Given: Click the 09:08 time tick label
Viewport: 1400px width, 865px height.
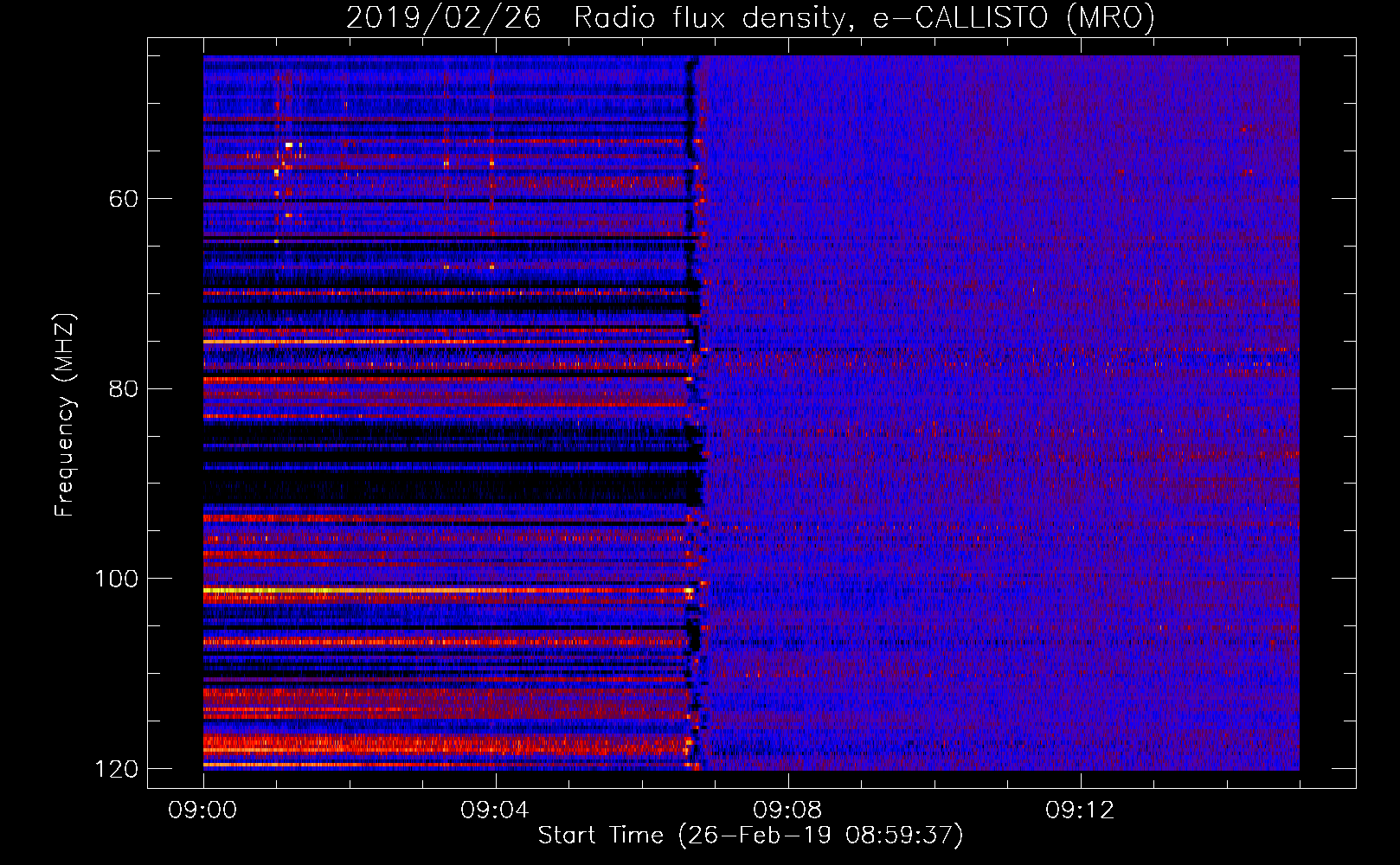Looking at the screenshot, I should (x=787, y=810).
